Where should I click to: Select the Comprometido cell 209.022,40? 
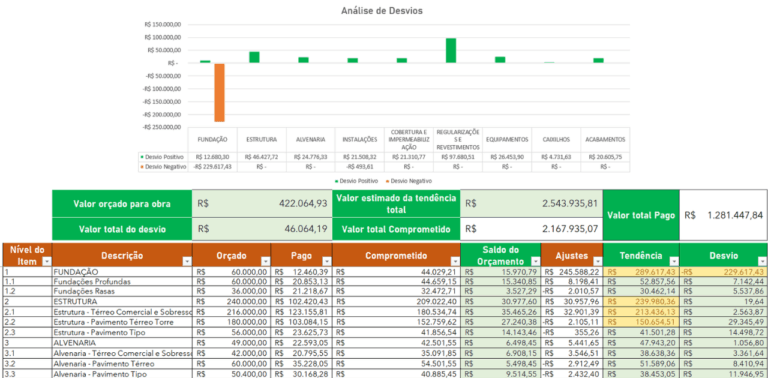(x=396, y=301)
